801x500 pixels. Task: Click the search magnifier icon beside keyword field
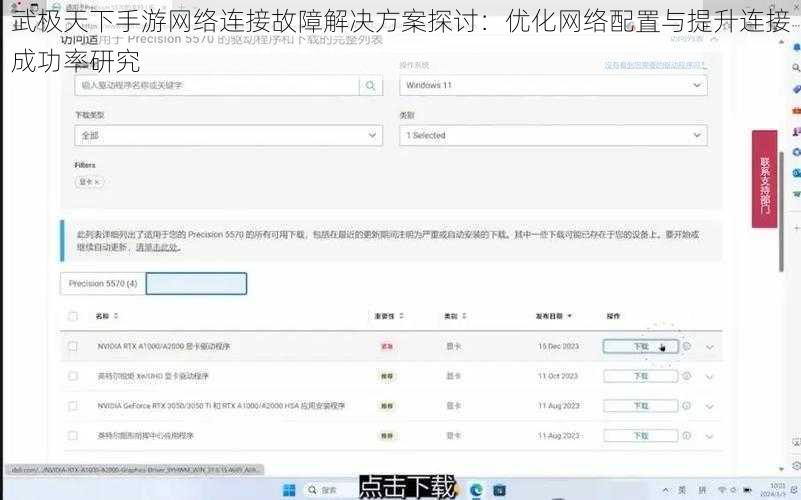(371, 85)
